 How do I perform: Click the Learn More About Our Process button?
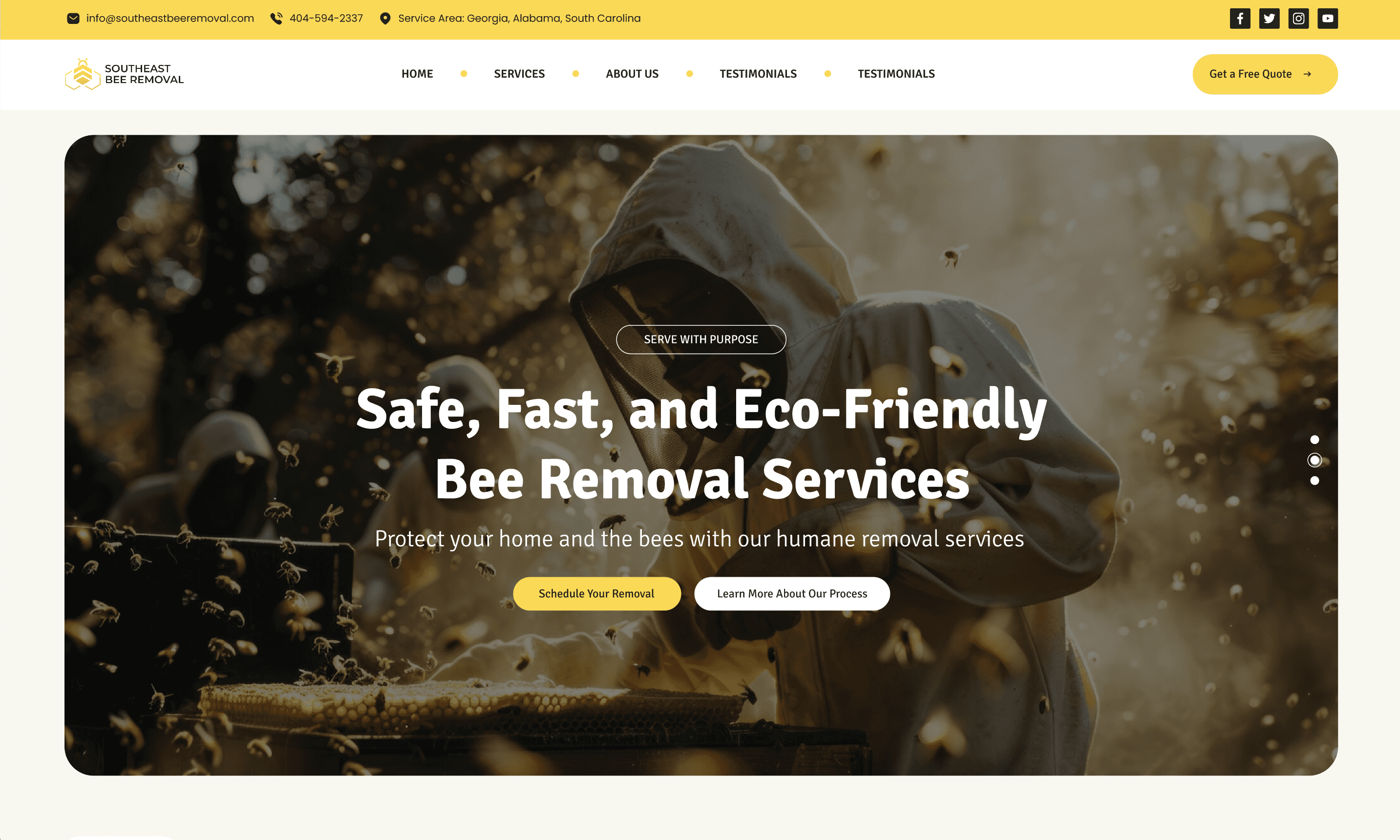pos(792,593)
